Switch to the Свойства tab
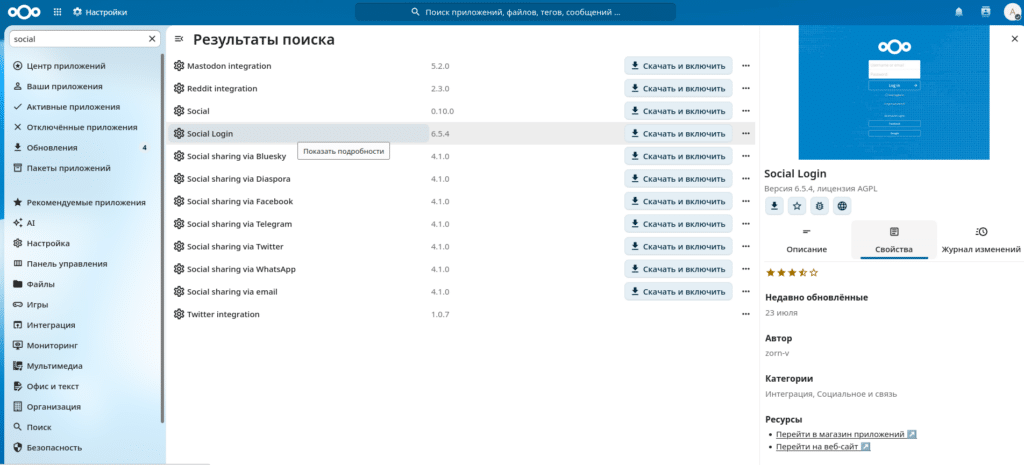Viewport: 1024px width, 465px height. pyautogui.click(x=894, y=240)
